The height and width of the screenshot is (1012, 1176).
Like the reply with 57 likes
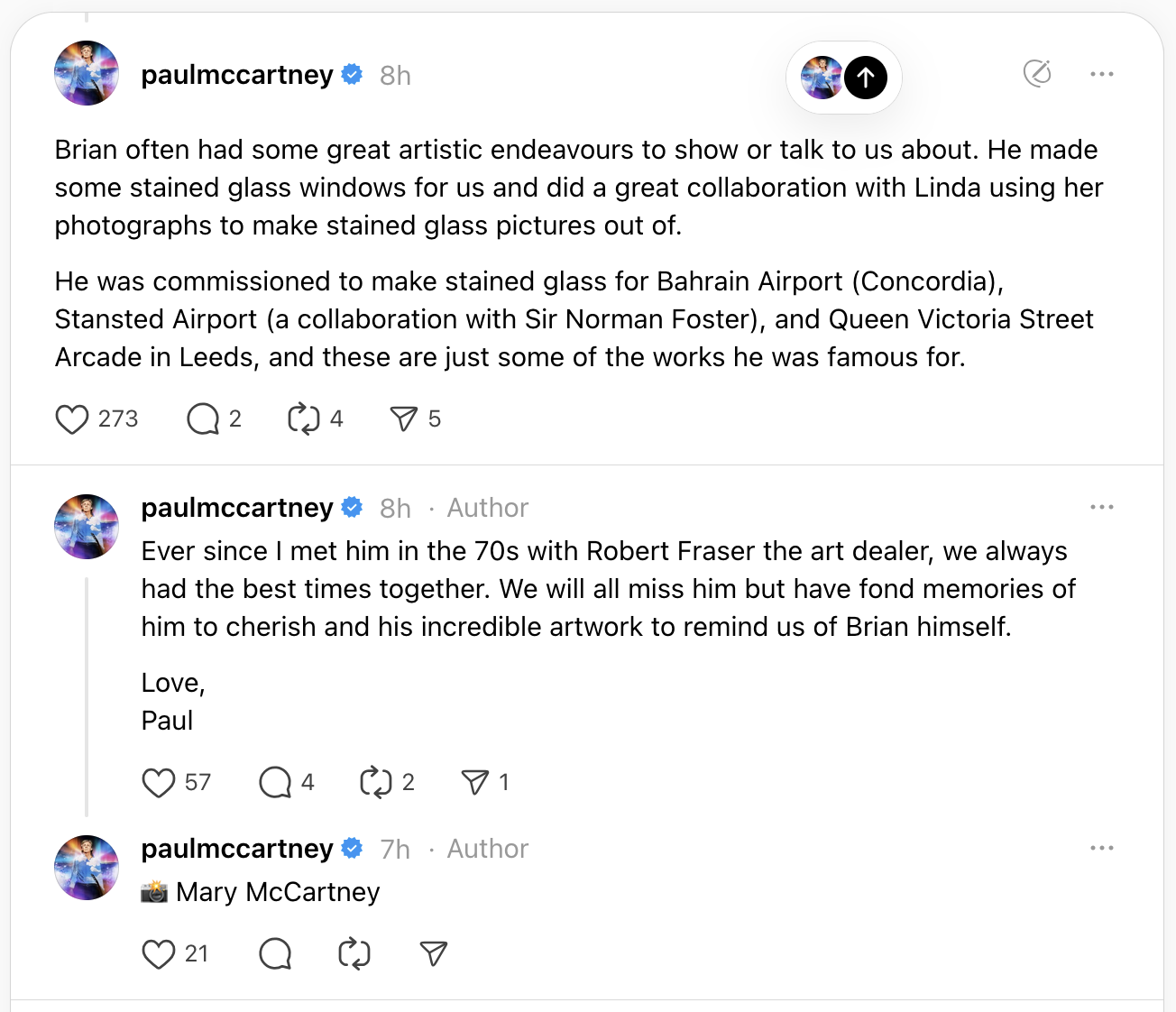coord(159,783)
